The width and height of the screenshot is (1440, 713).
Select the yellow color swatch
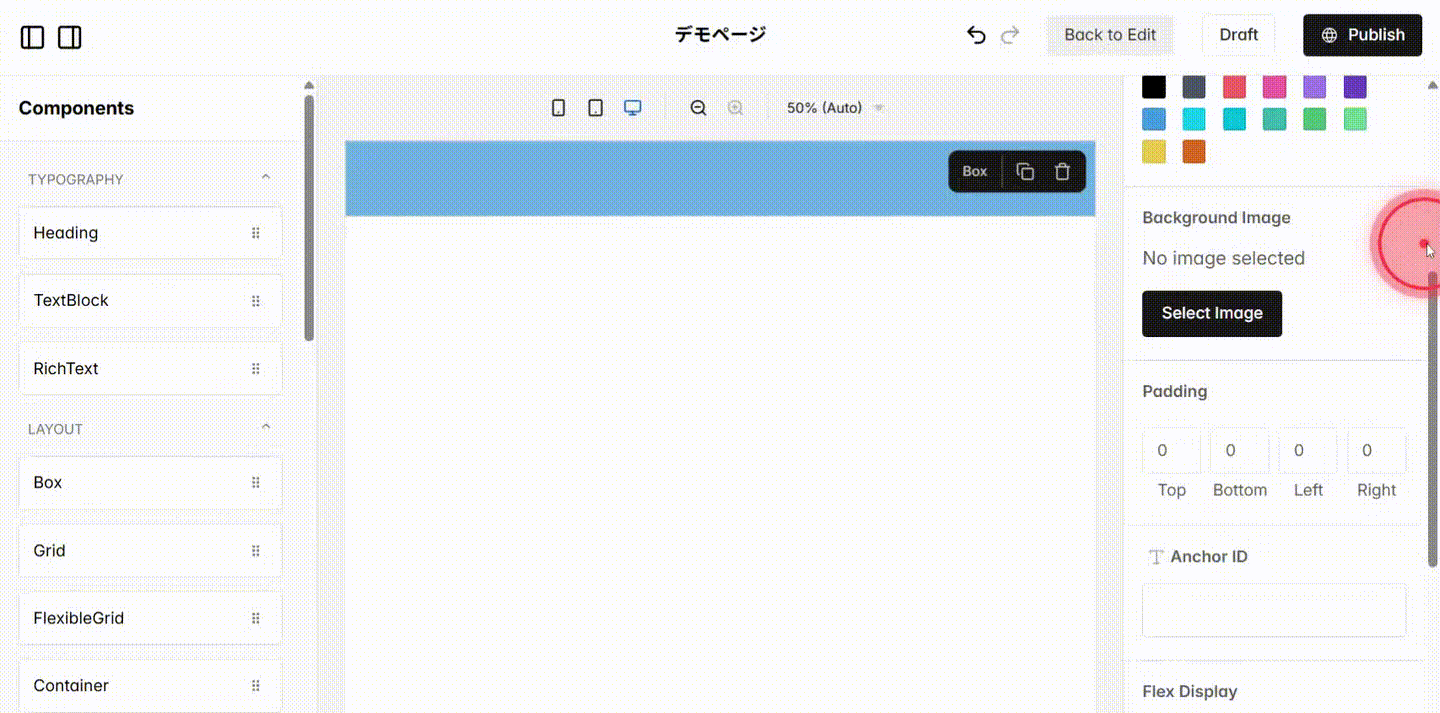point(1154,151)
